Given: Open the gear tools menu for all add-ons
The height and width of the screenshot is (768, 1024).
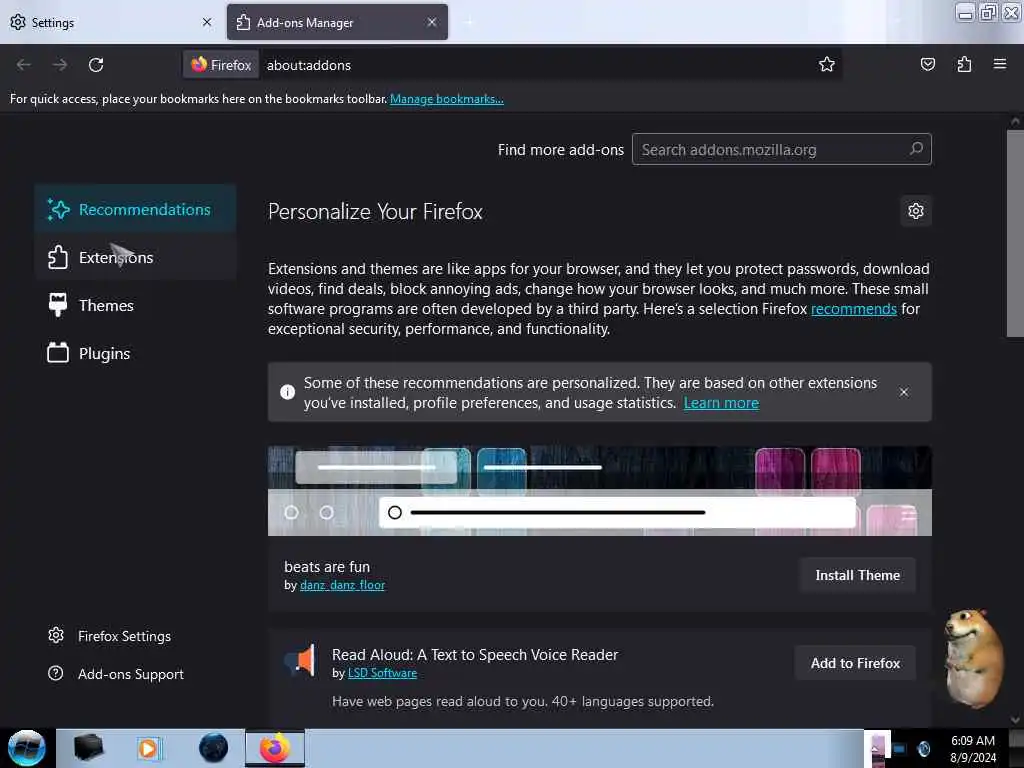Looking at the screenshot, I should point(916,211).
